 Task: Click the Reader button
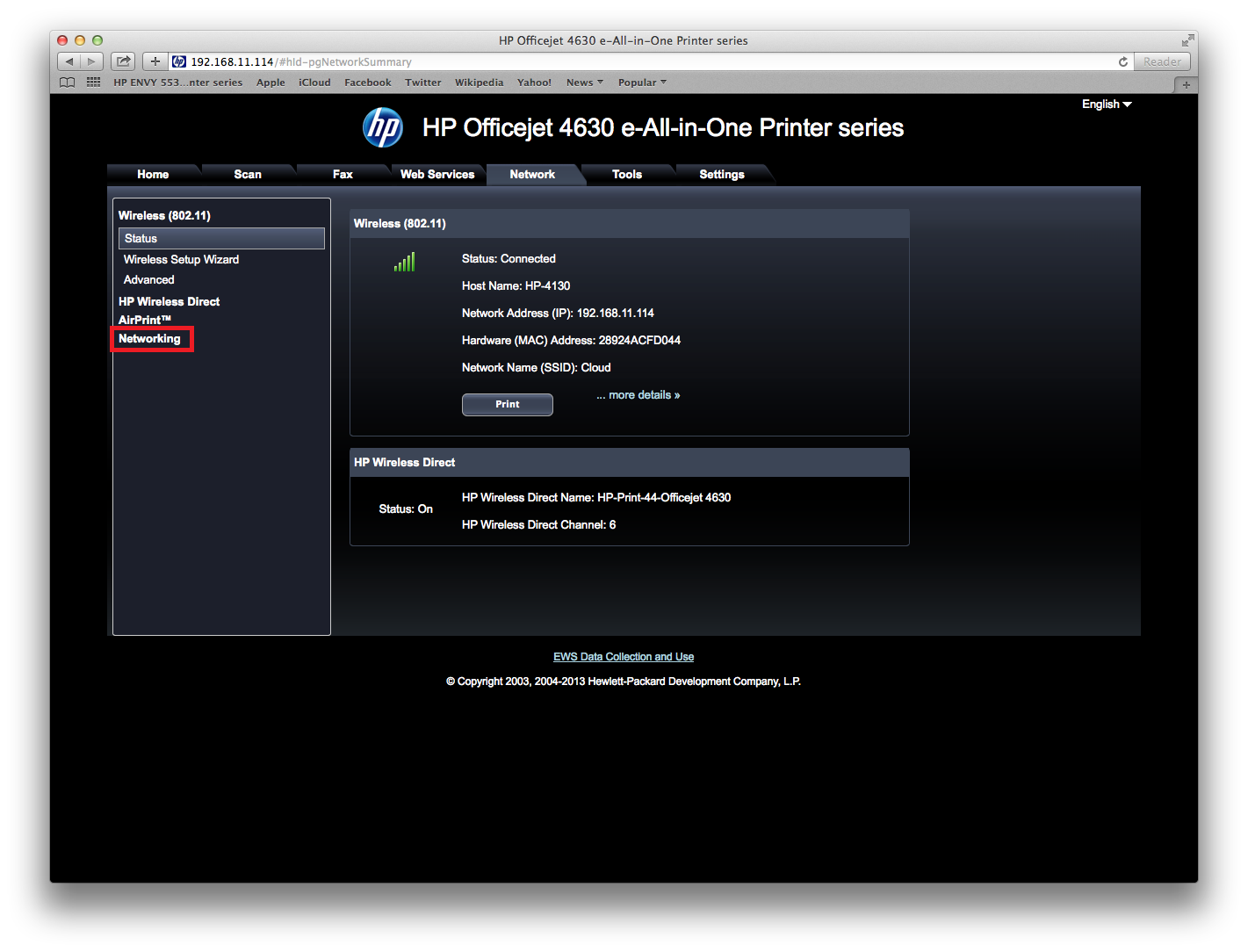coord(1162,61)
